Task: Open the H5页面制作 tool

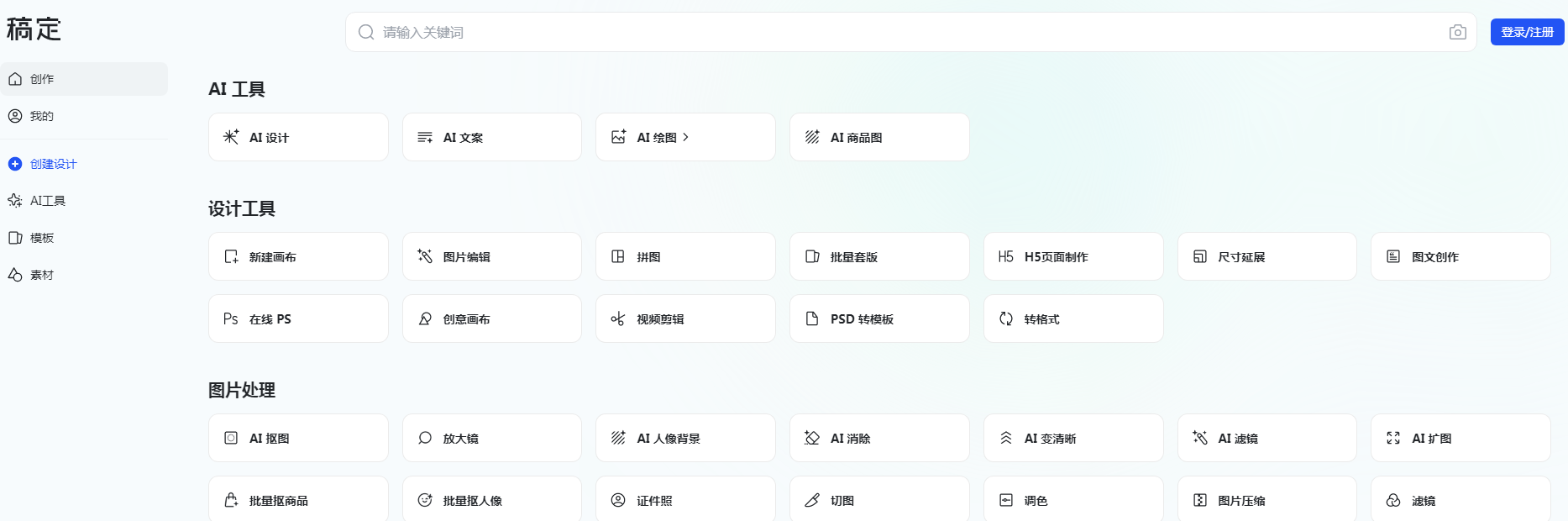Action: pyautogui.click(x=1072, y=256)
